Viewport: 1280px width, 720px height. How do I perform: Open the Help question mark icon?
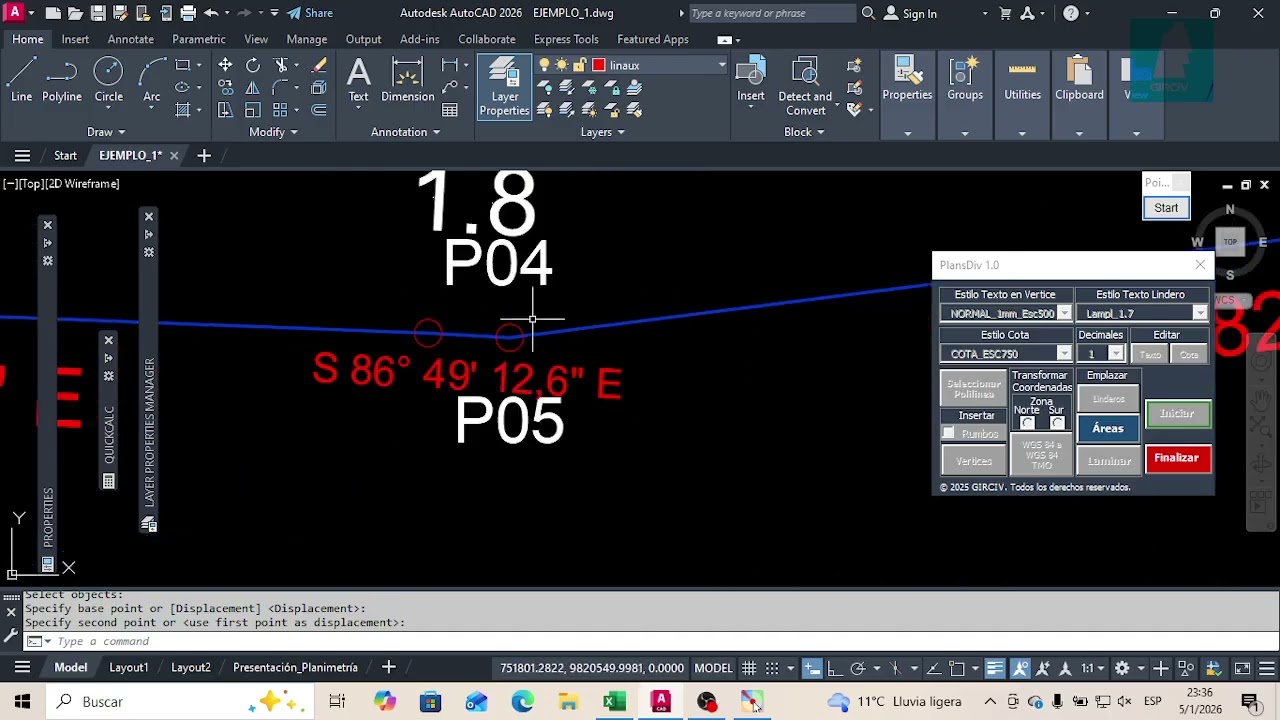(1071, 13)
